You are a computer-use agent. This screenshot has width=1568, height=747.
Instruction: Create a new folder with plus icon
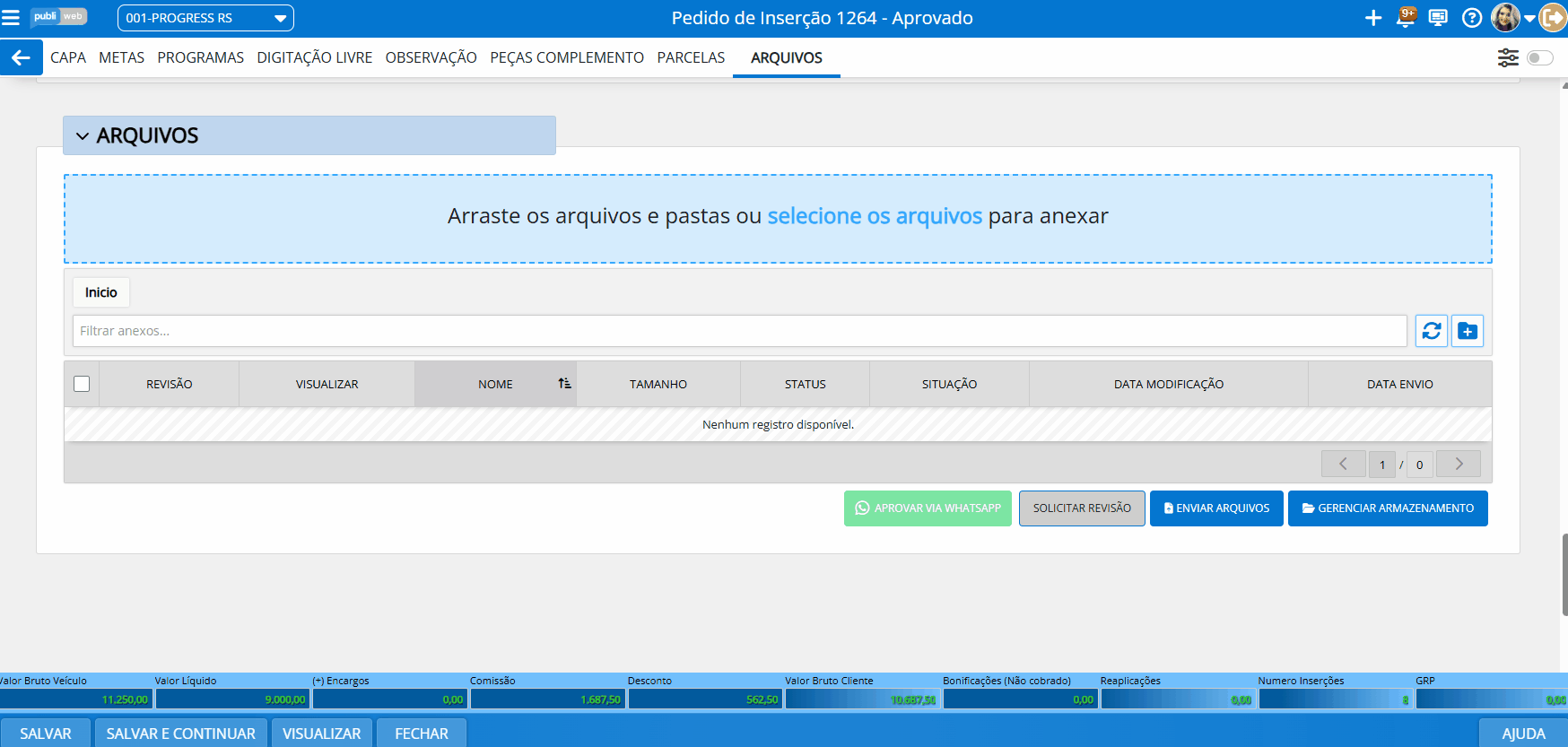coord(1468,331)
